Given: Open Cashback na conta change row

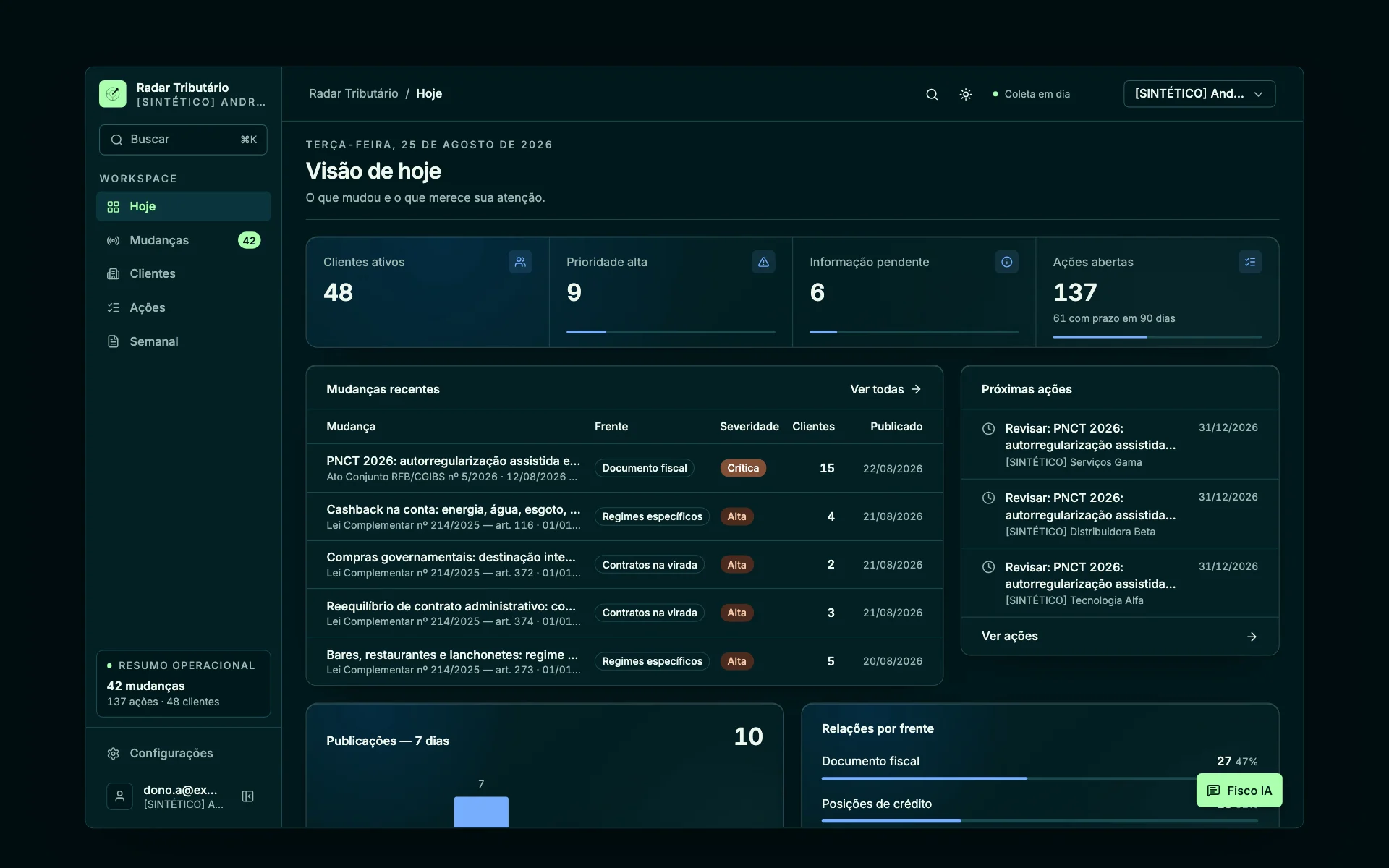Looking at the screenshot, I should pyautogui.click(x=624, y=516).
